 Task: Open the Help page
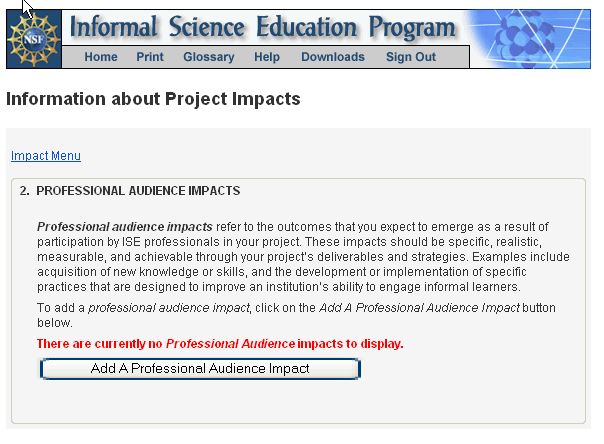(x=267, y=57)
